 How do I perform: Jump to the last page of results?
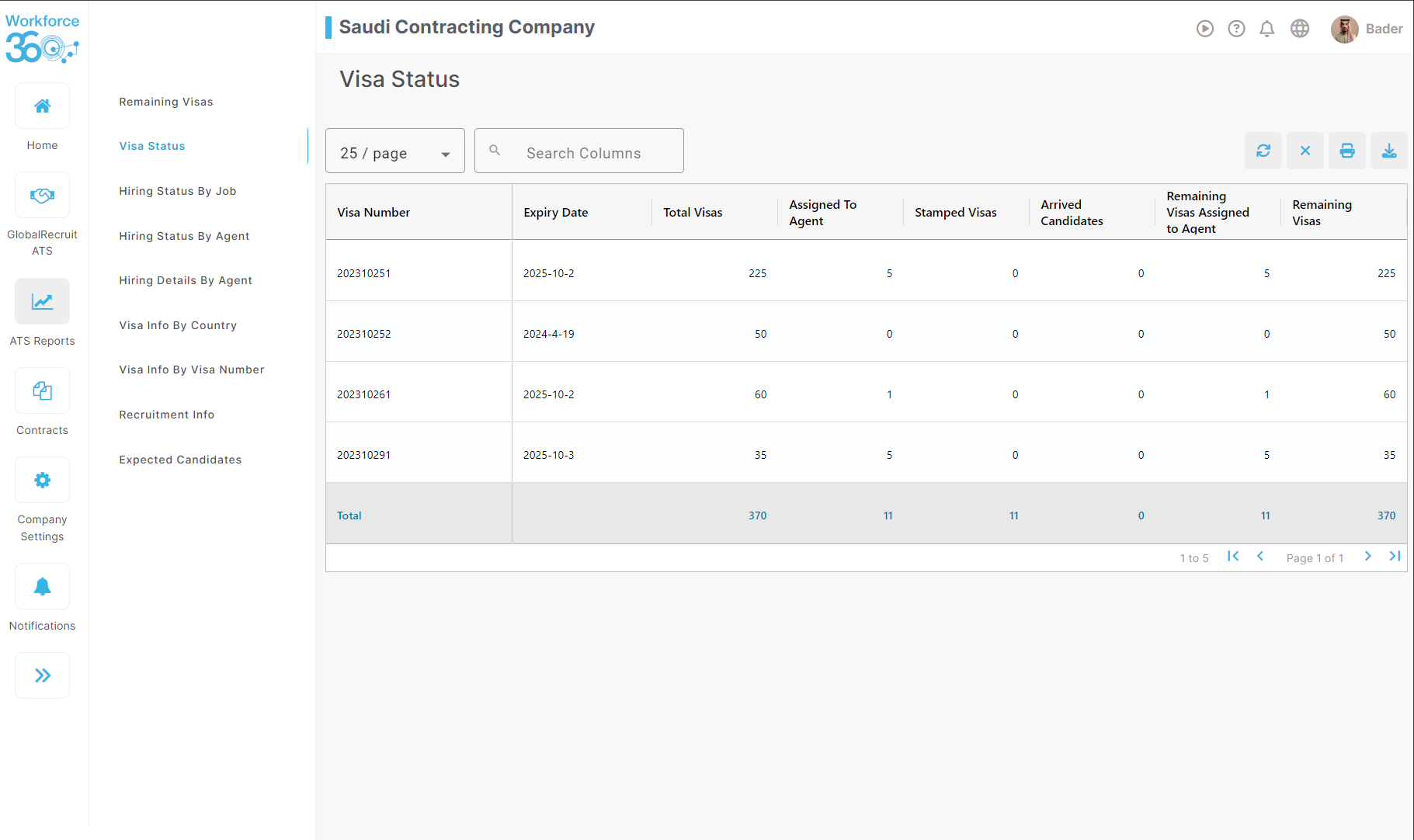pos(1395,556)
